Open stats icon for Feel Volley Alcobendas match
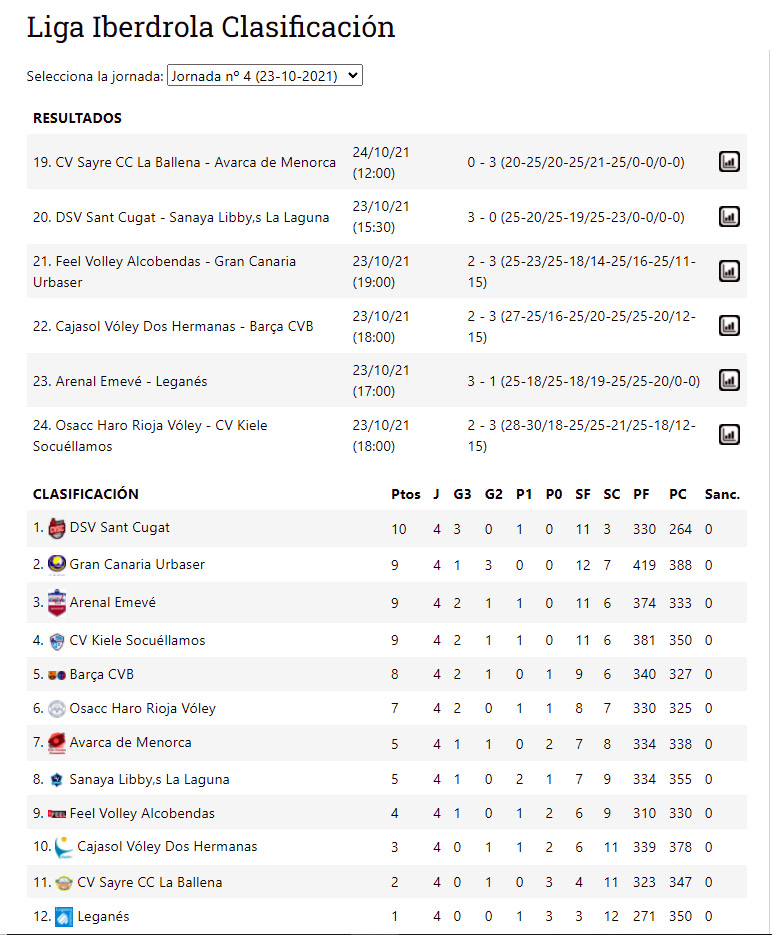The width and height of the screenshot is (772, 935). [729, 271]
